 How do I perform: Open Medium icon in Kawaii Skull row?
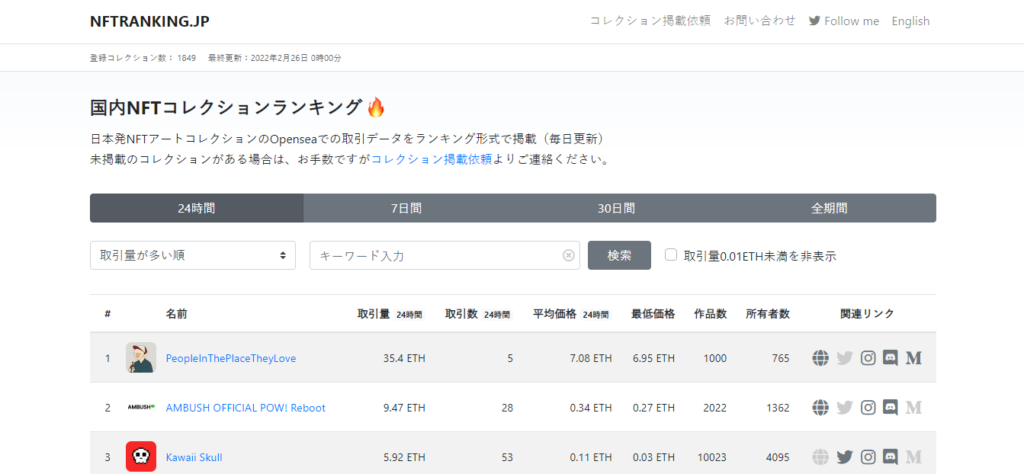(x=914, y=457)
